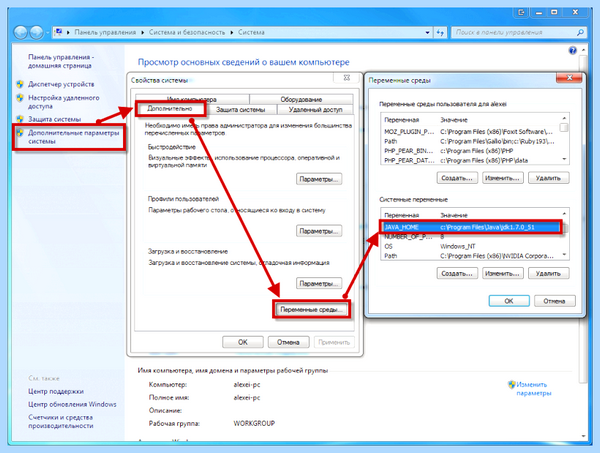Click Изменить under user variables
The image size is (600, 453).
pos(502,178)
